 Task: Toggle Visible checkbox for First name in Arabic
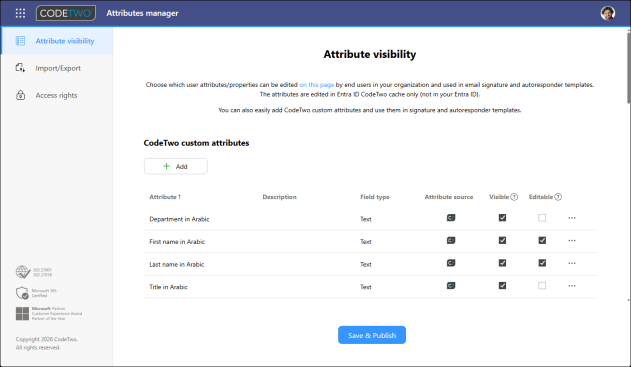(502, 240)
